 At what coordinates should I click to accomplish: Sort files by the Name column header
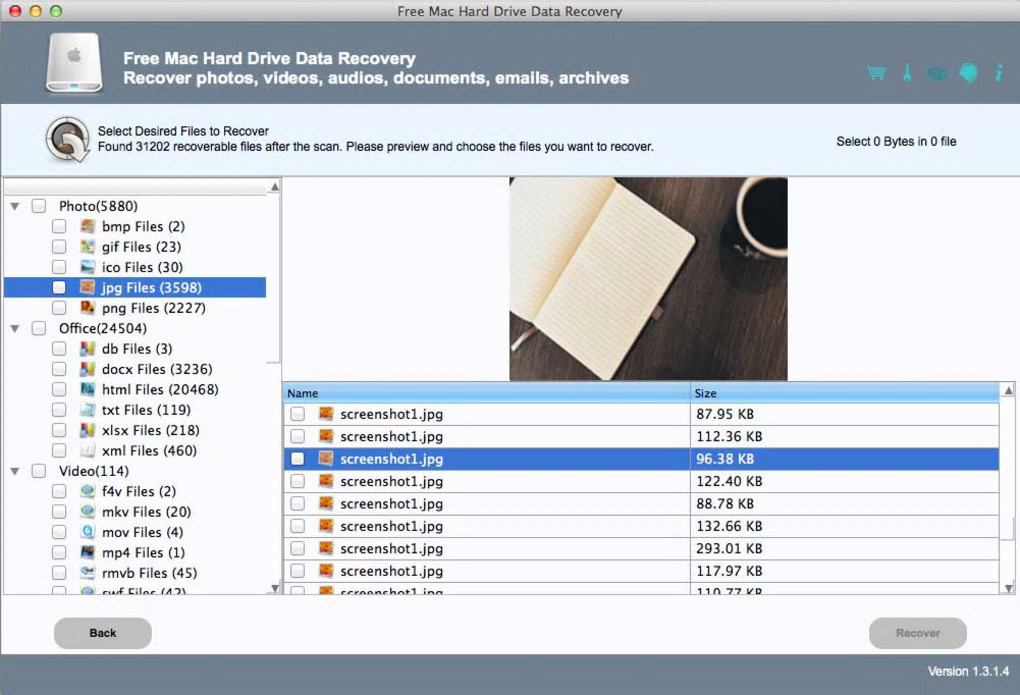tap(487, 393)
